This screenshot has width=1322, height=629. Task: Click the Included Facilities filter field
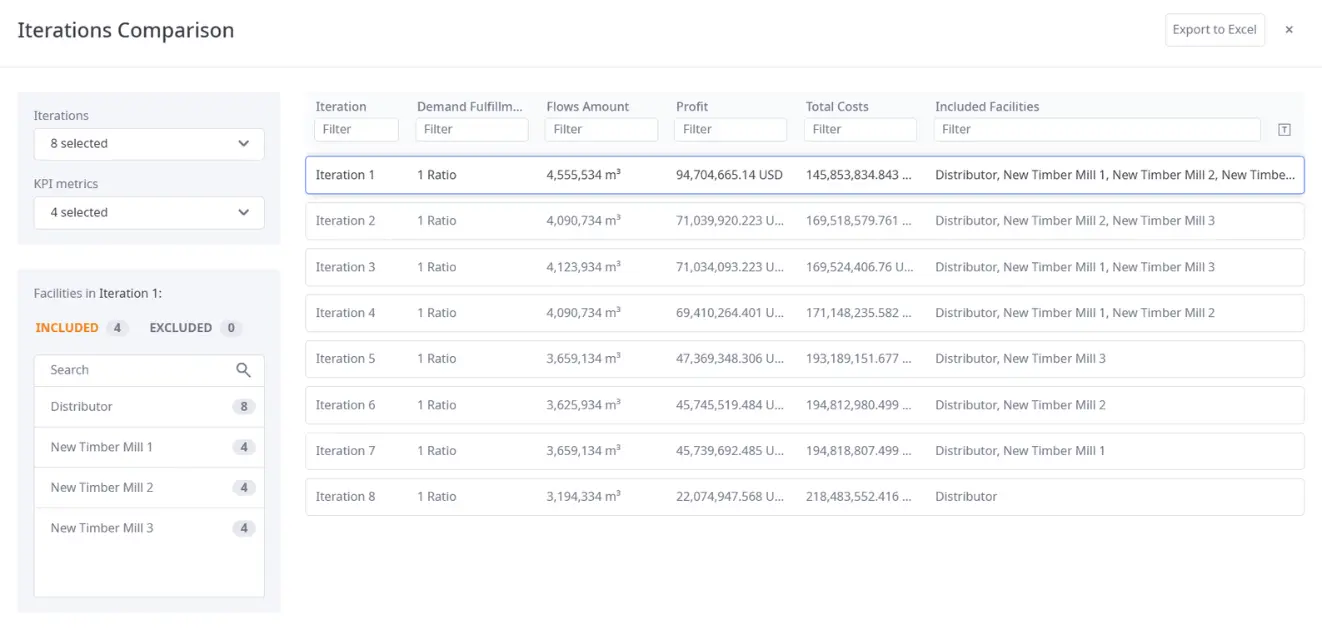pos(1096,129)
